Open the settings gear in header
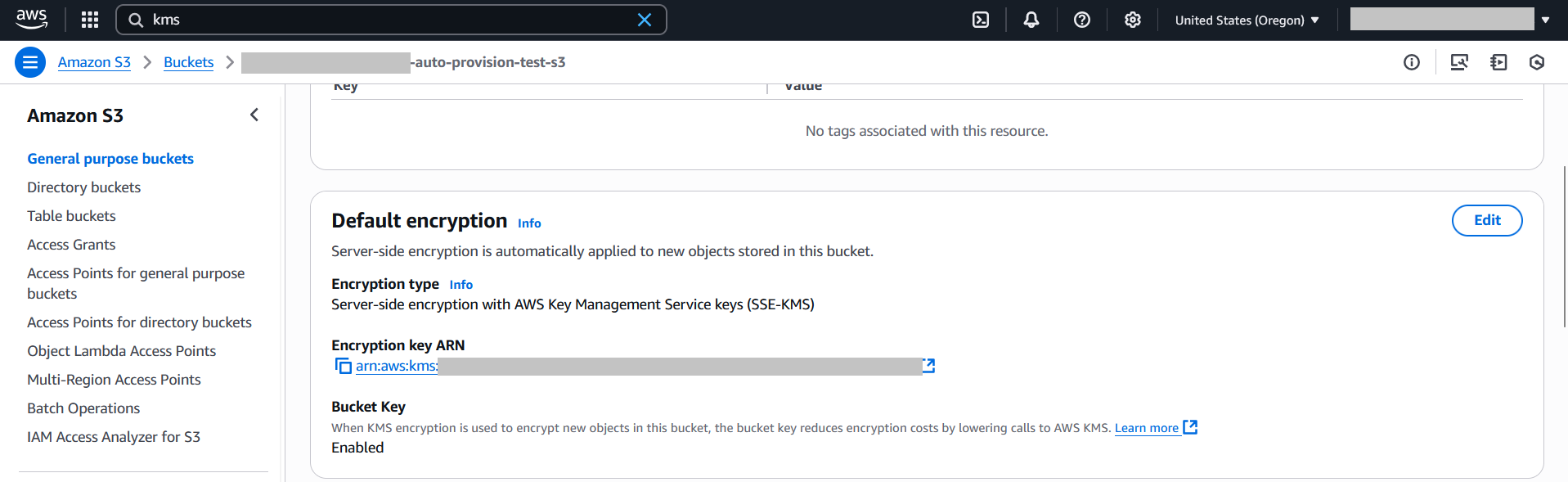Screen dimensions: 1568x482 point(1133,20)
